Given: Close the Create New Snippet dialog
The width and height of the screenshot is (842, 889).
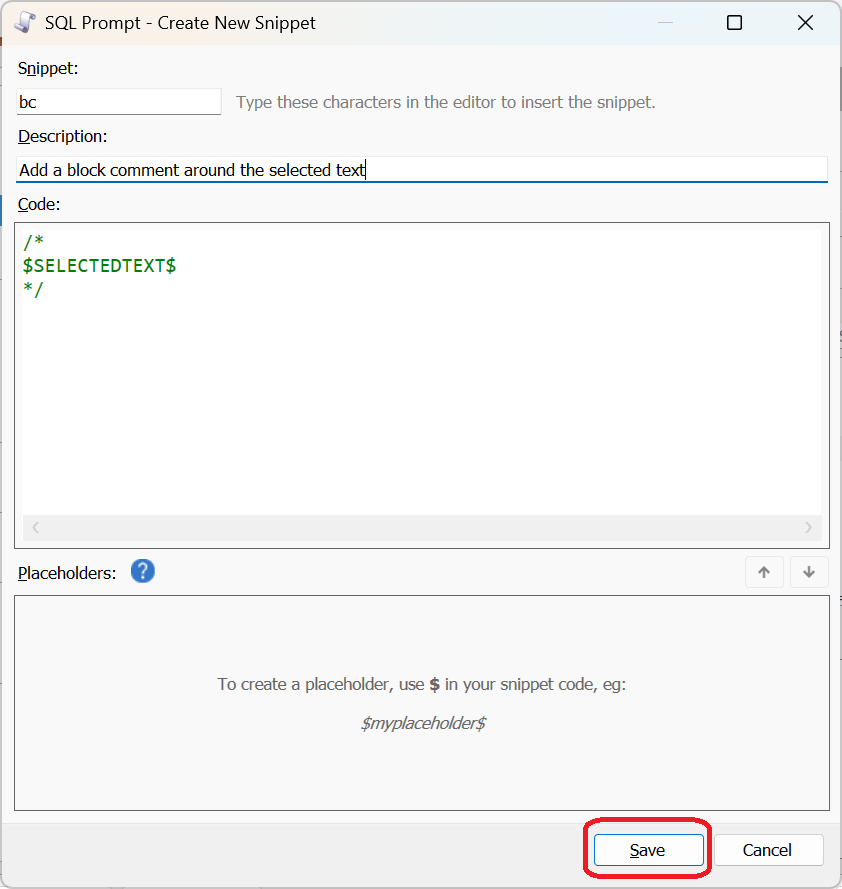Looking at the screenshot, I should pyautogui.click(x=805, y=23).
